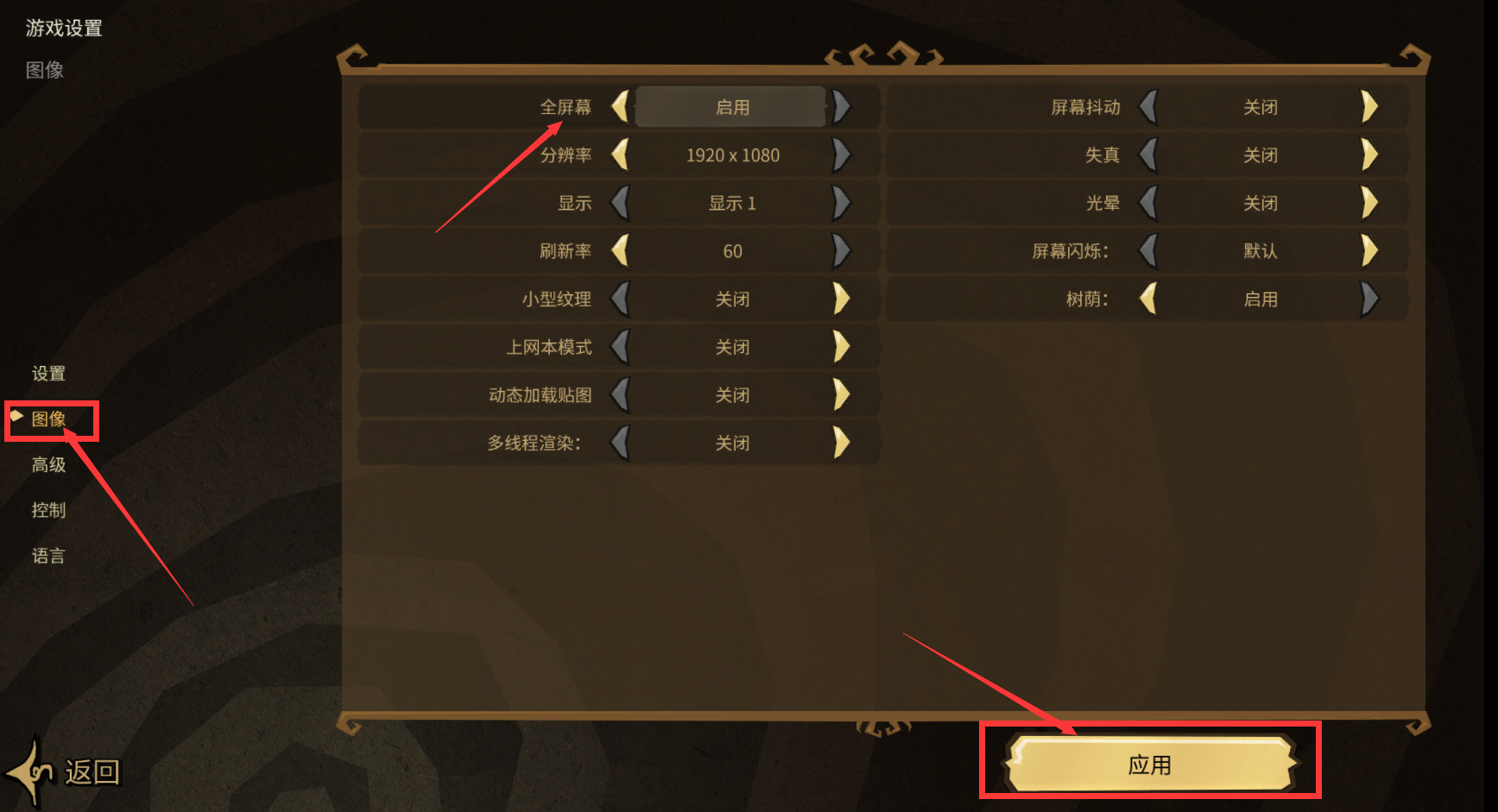Click left arrow next to 刷新率 60

620,251
